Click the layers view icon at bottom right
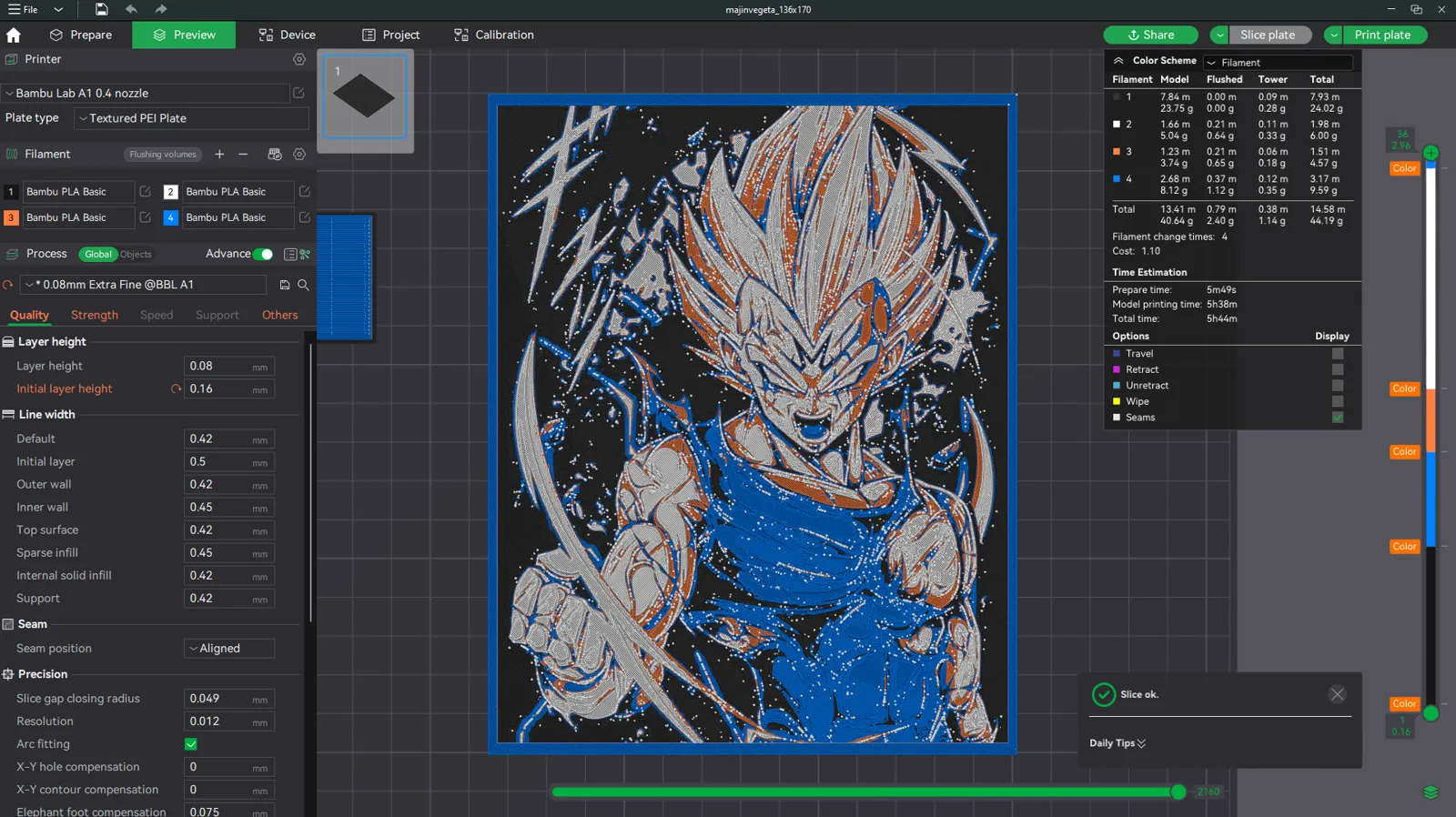The height and width of the screenshot is (817, 1456). point(1431,792)
